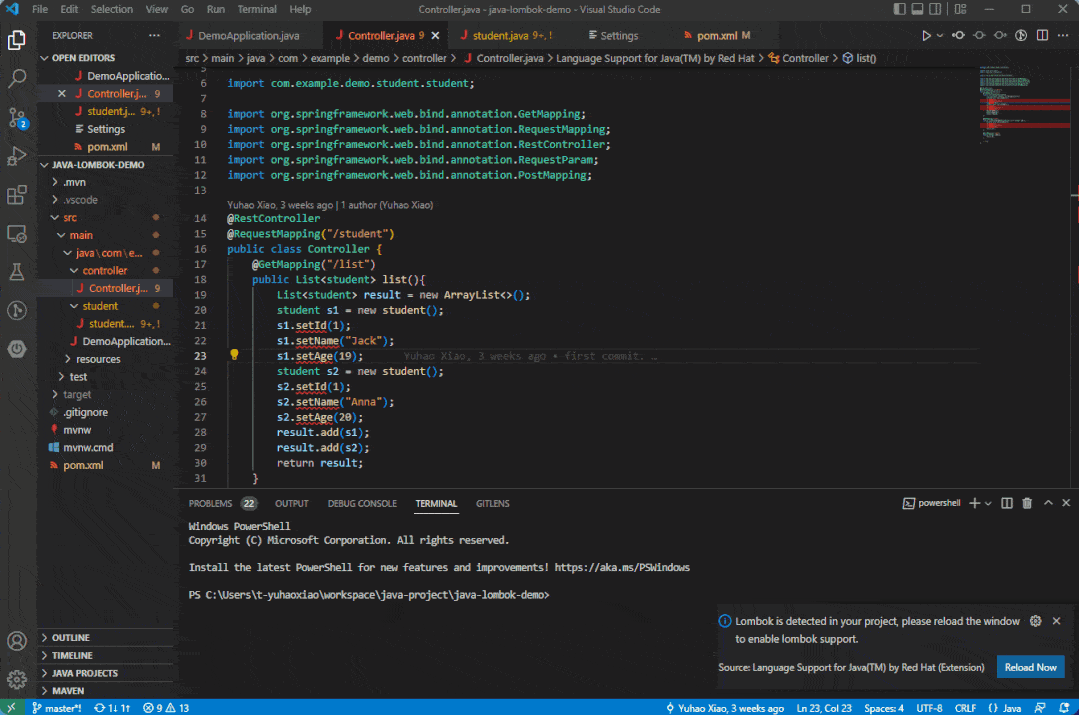Click the Reload Now button
This screenshot has width=1079, height=715.
[x=1030, y=667]
